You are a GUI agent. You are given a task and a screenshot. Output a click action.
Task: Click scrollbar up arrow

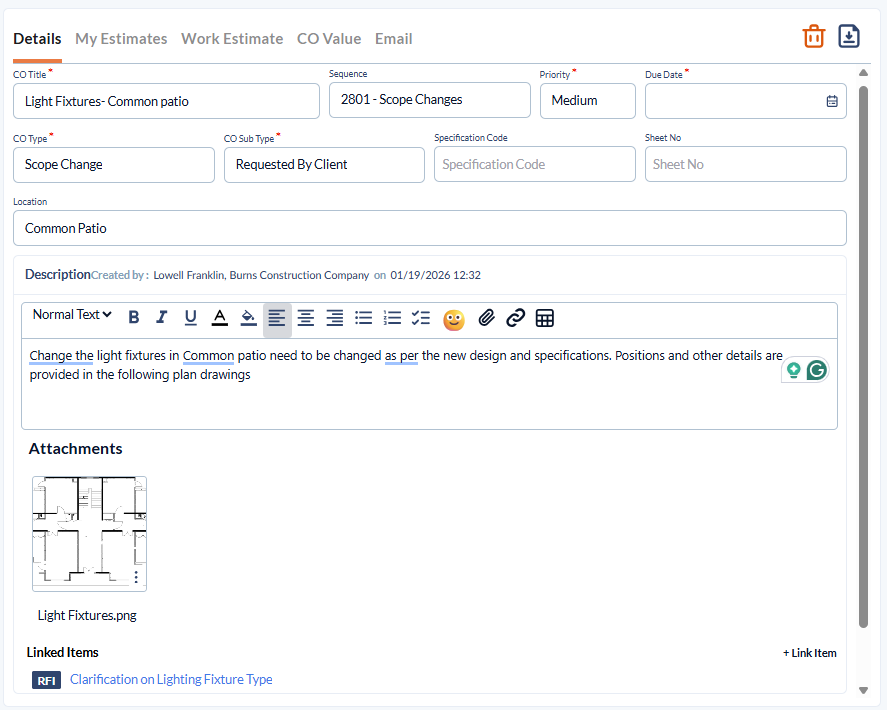click(863, 72)
